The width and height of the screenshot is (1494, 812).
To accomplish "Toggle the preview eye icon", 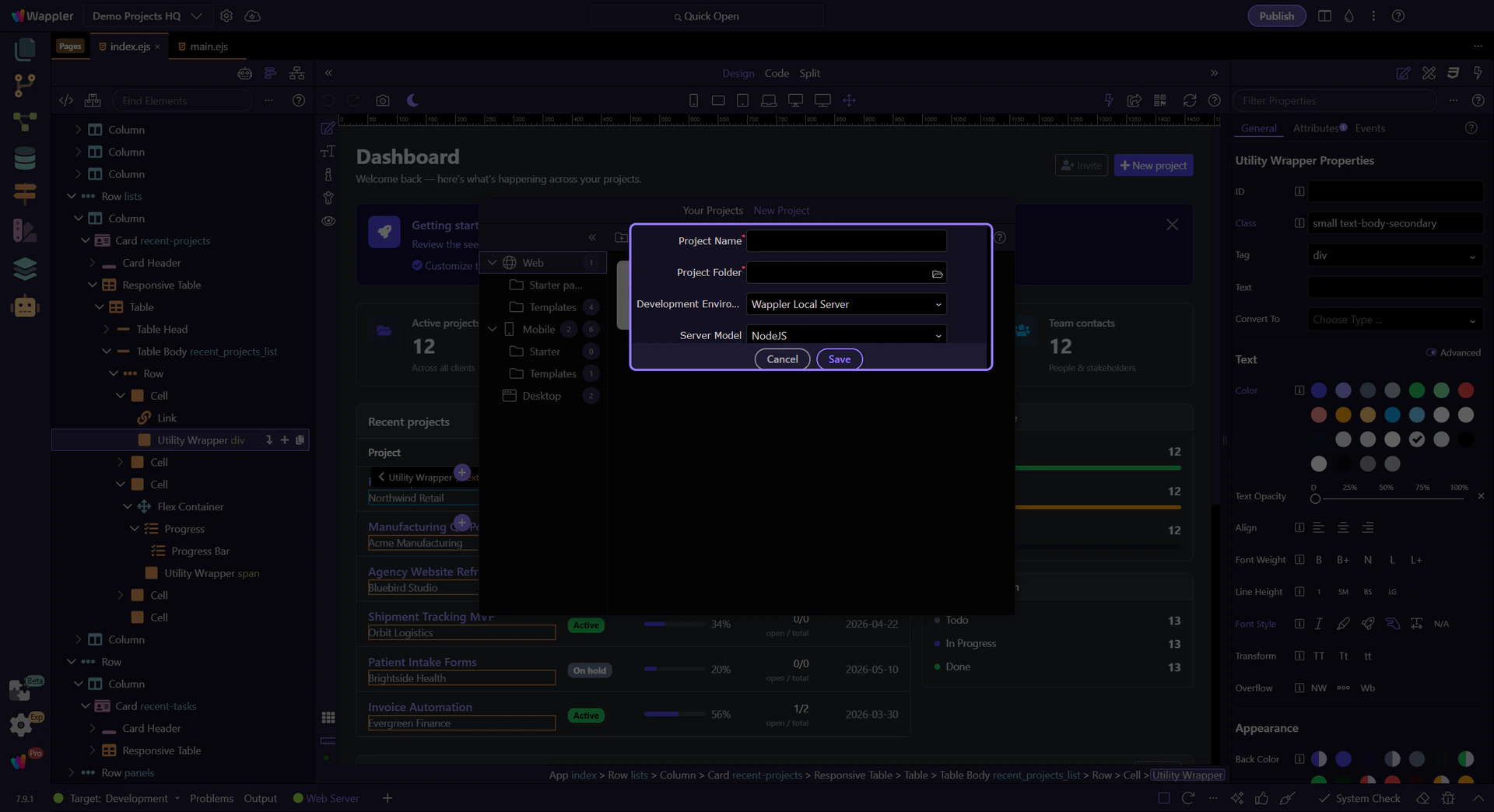I will 328,221.
